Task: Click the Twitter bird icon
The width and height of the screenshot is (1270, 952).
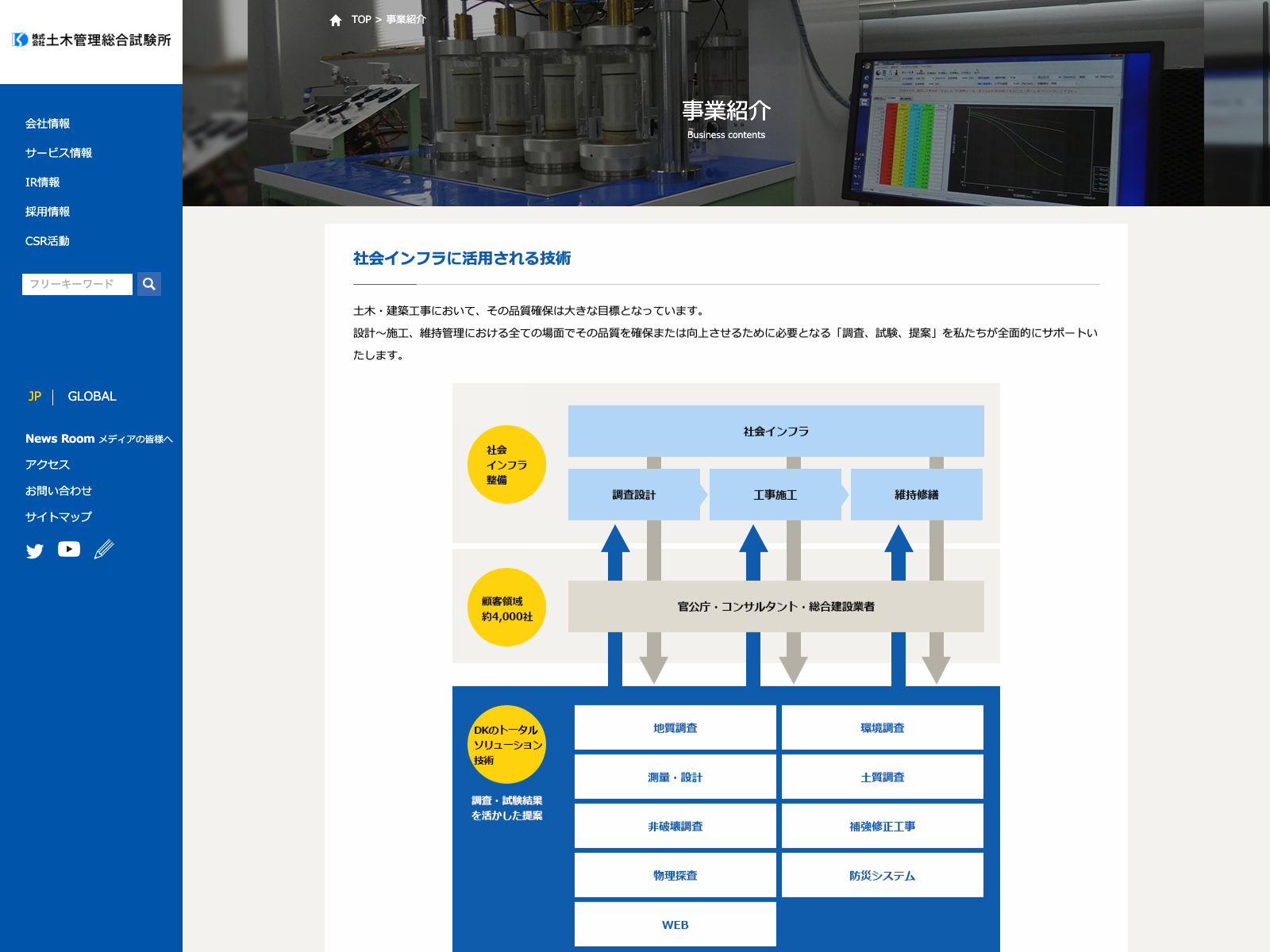Action: [x=34, y=551]
